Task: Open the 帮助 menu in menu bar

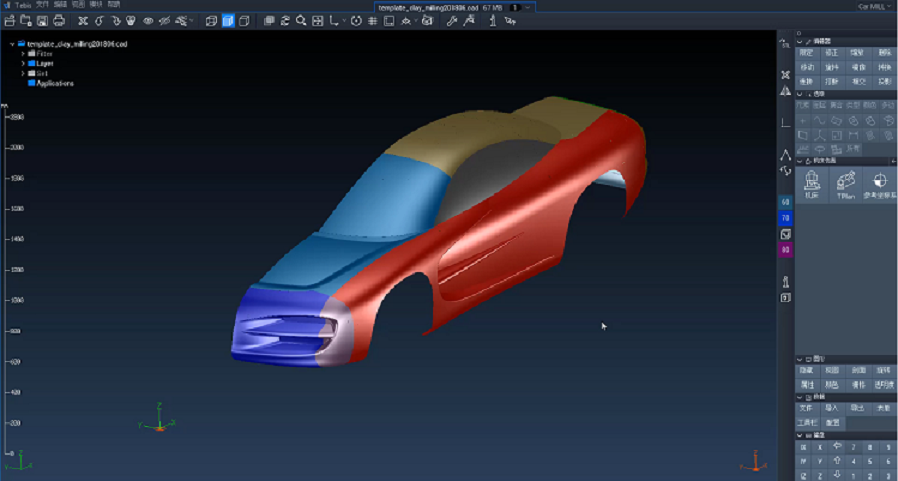Action: [x=113, y=5]
